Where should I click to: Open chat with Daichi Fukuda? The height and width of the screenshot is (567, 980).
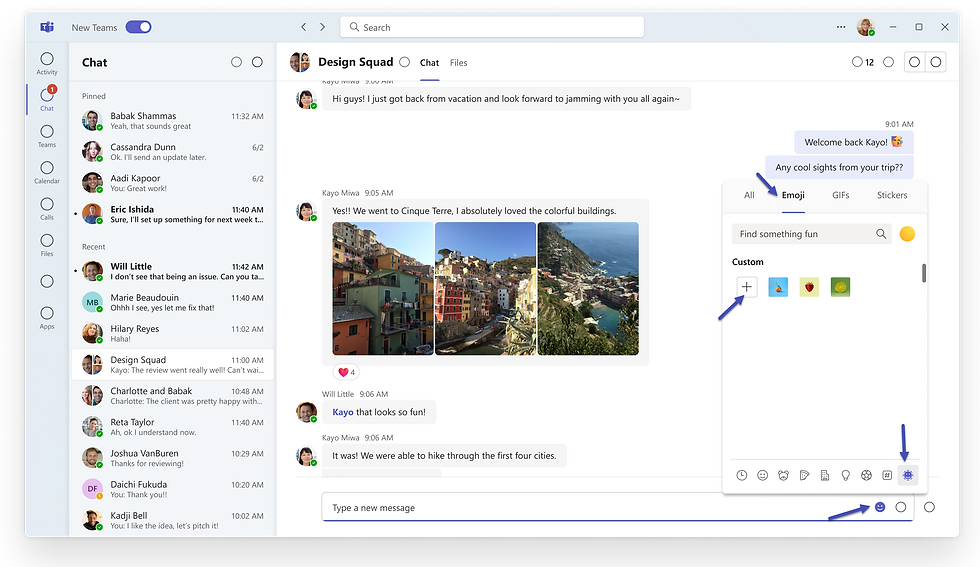172,489
